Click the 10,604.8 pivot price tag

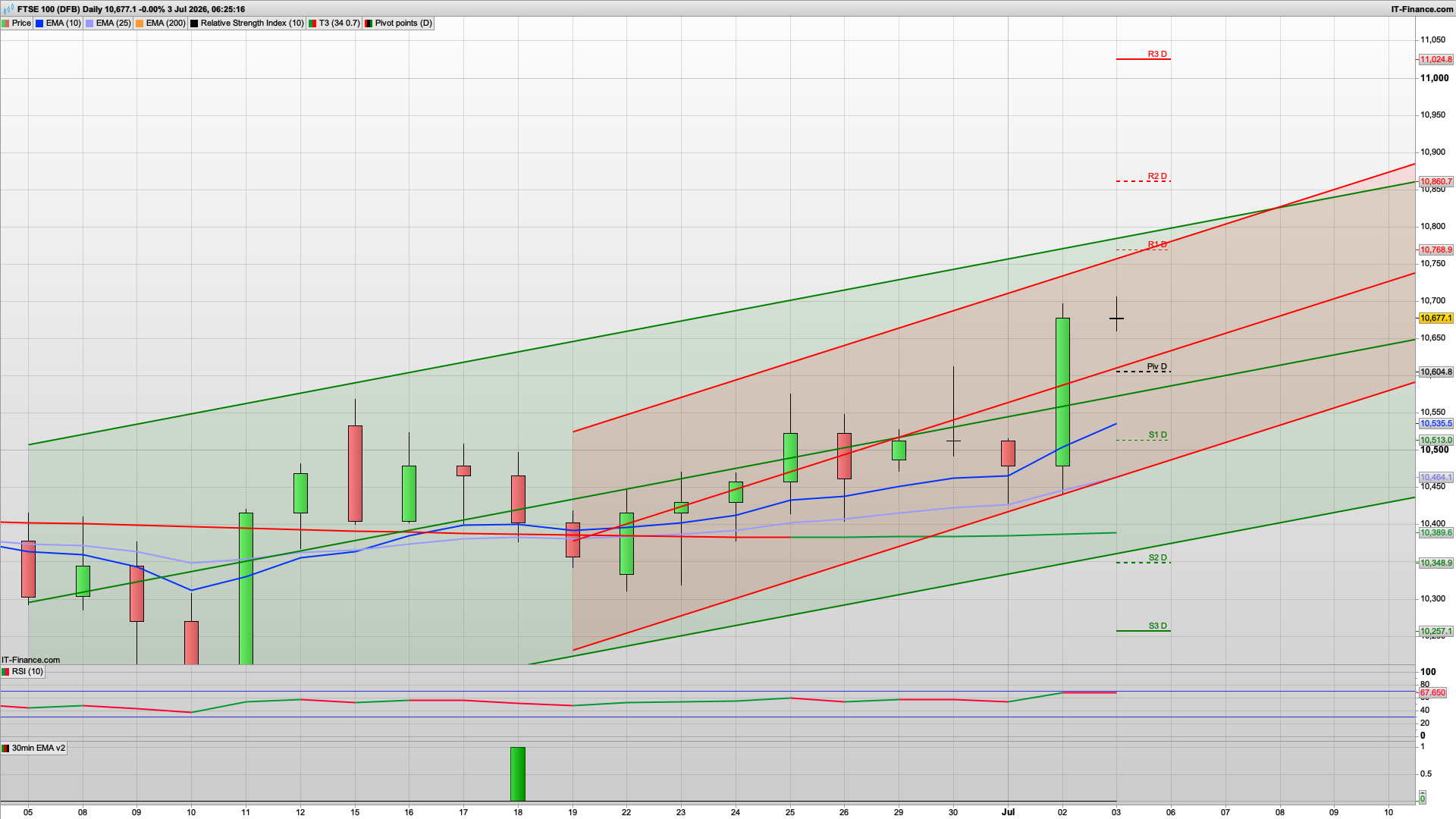(1436, 372)
